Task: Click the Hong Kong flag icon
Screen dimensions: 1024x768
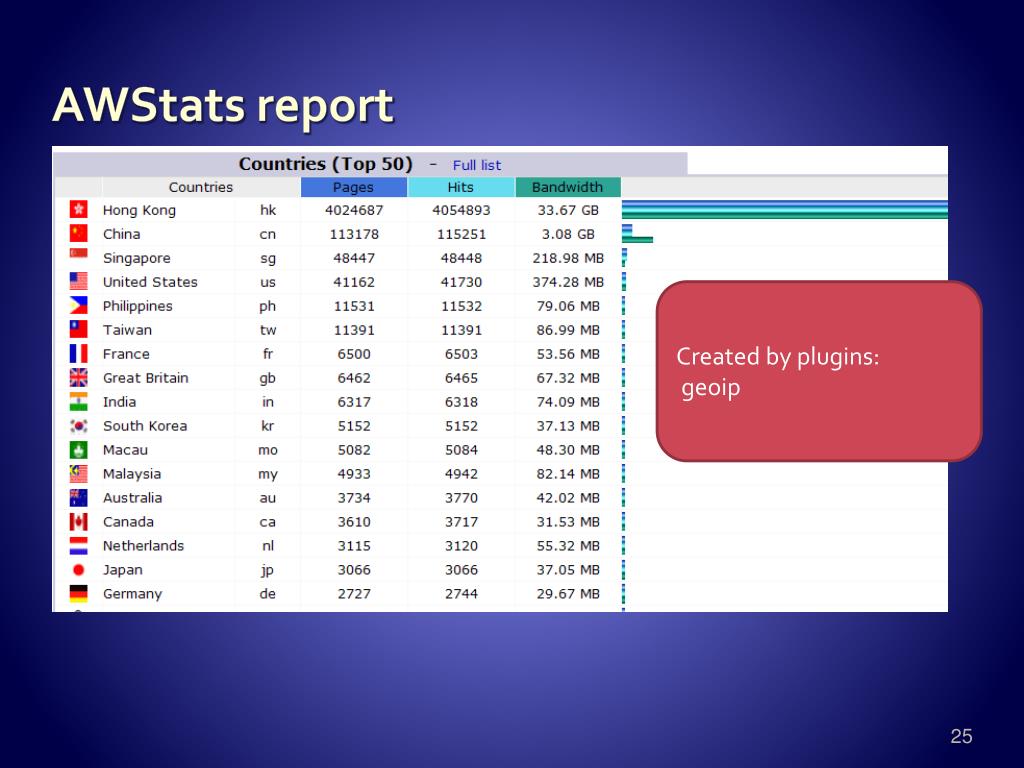Action: (x=78, y=209)
